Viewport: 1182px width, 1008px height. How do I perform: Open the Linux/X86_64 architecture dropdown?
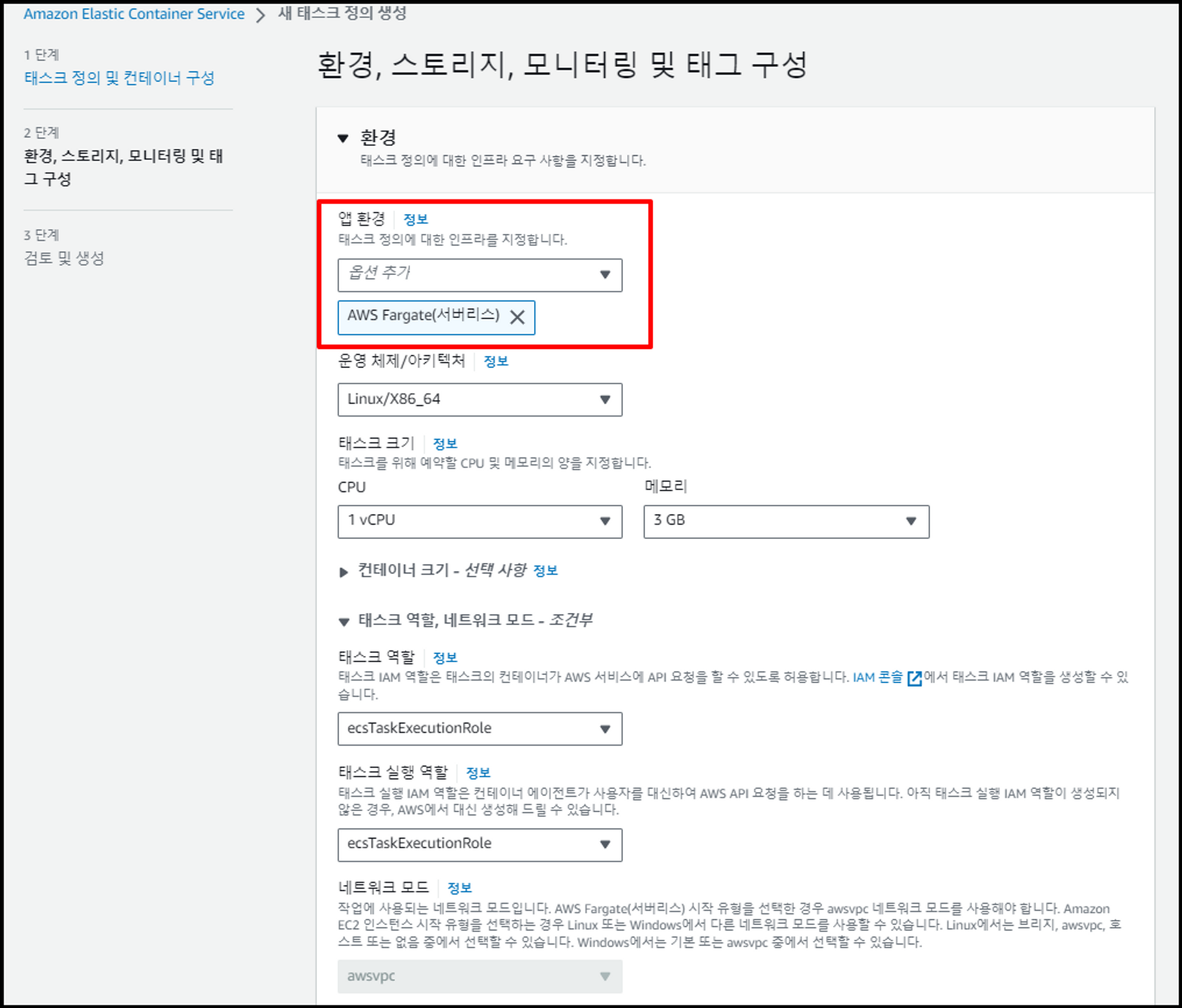(x=480, y=399)
